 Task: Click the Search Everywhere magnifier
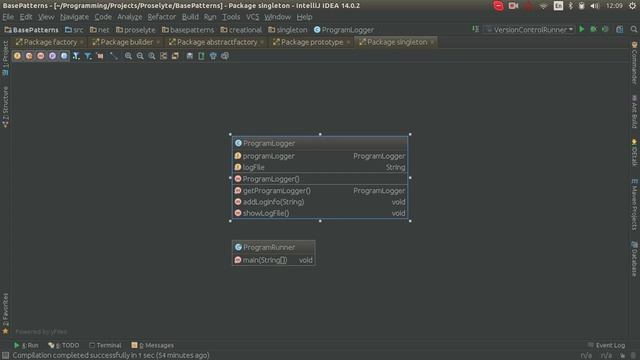(633, 29)
